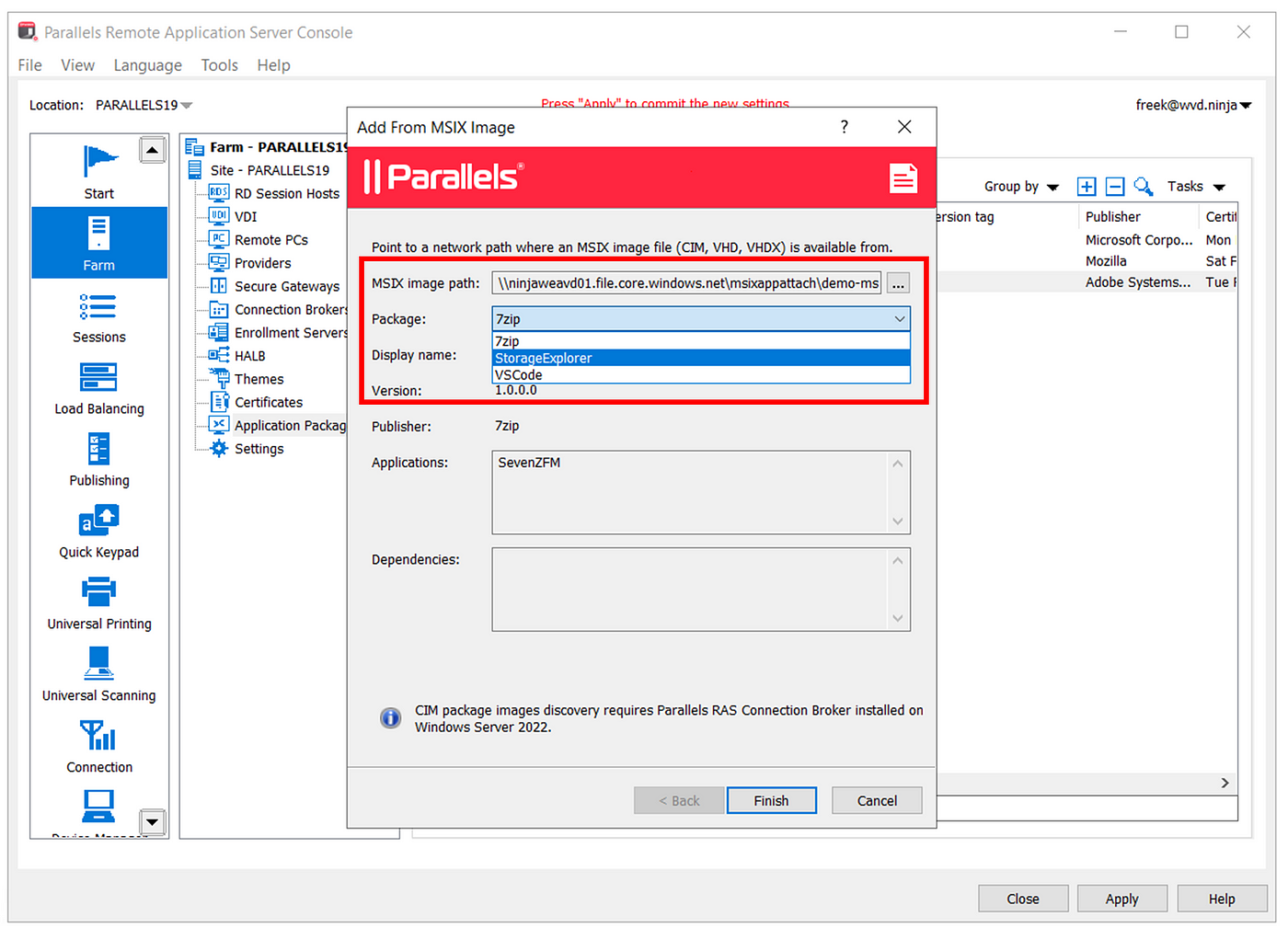The image size is (1288, 928).
Task: Select the Microsoft Corpo... publisher row
Action: [x=1139, y=240]
